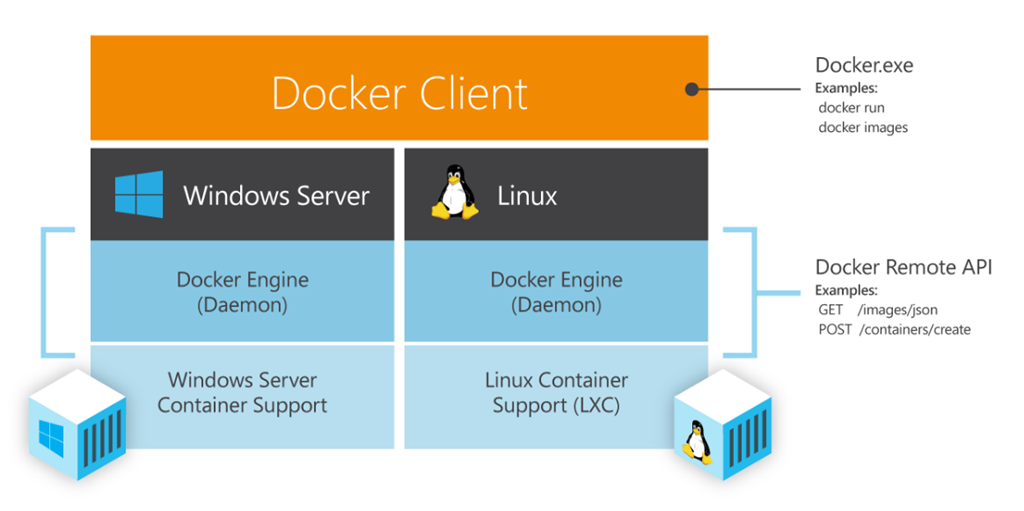Select the GET /images/json example

click(877, 310)
